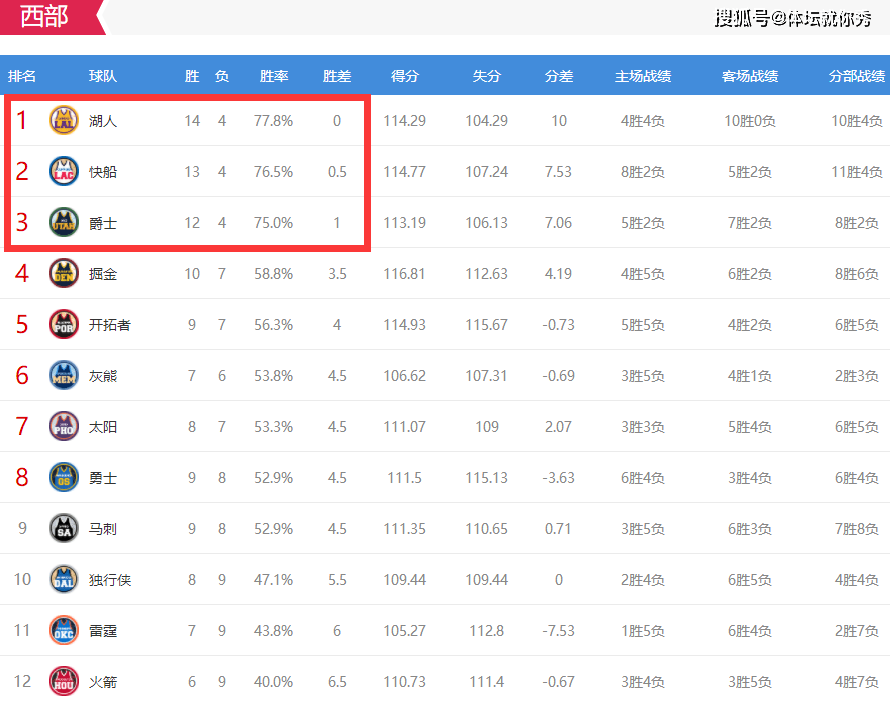Click the 分部战绩 column header
This screenshot has width=890, height=703.
click(857, 76)
